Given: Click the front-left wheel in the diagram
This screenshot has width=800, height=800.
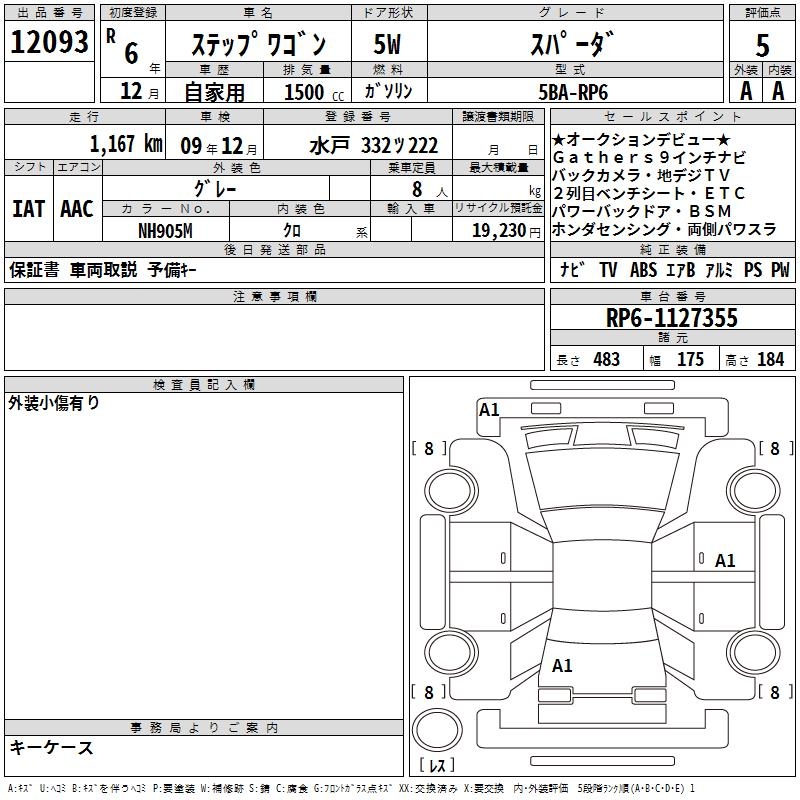Looking at the screenshot, I should (451, 491).
